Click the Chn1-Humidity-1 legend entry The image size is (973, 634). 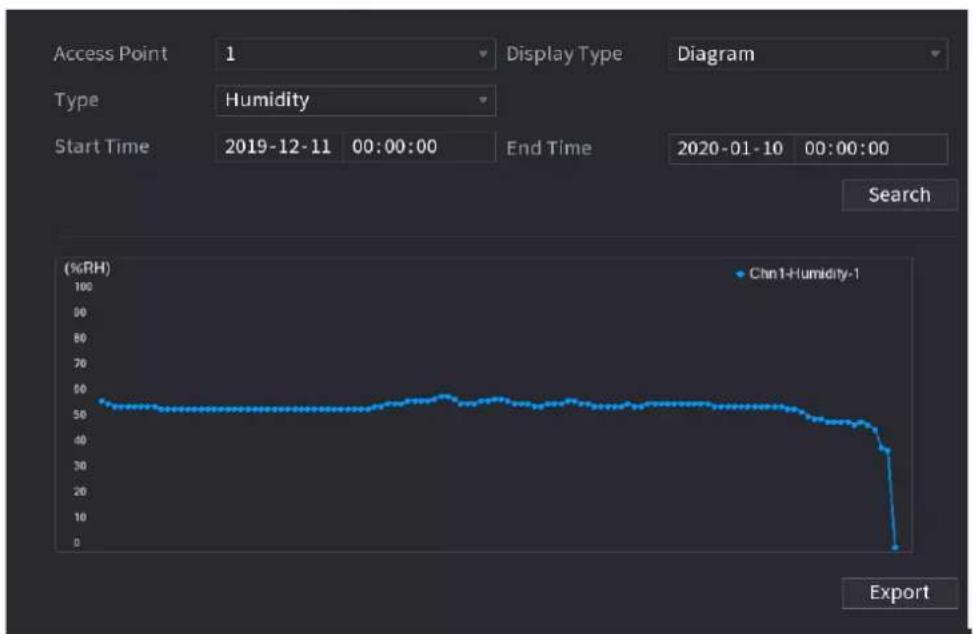click(x=798, y=274)
